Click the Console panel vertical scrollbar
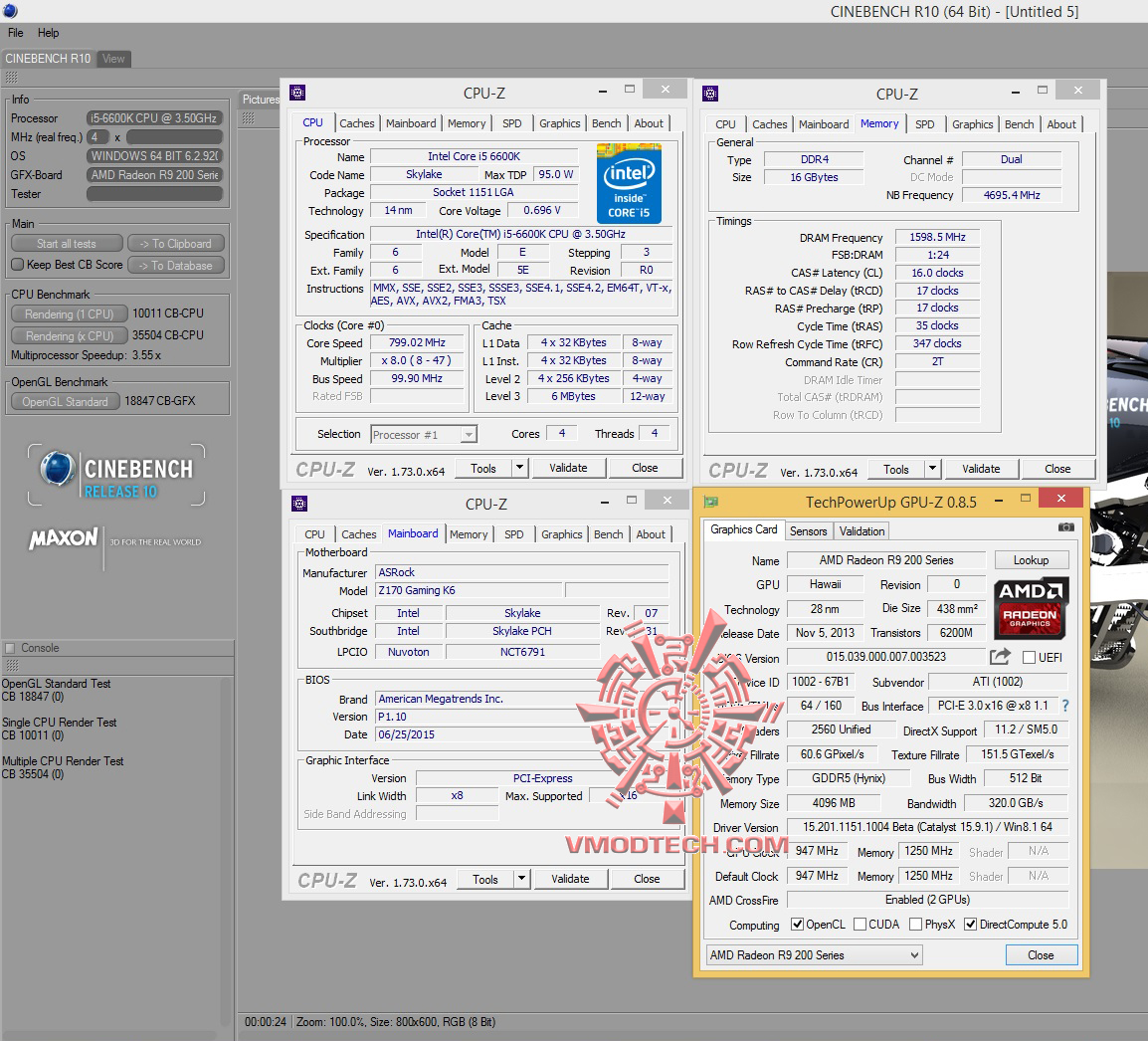The height and width of the screenshot is (1041, 1148). pos(226,851)
